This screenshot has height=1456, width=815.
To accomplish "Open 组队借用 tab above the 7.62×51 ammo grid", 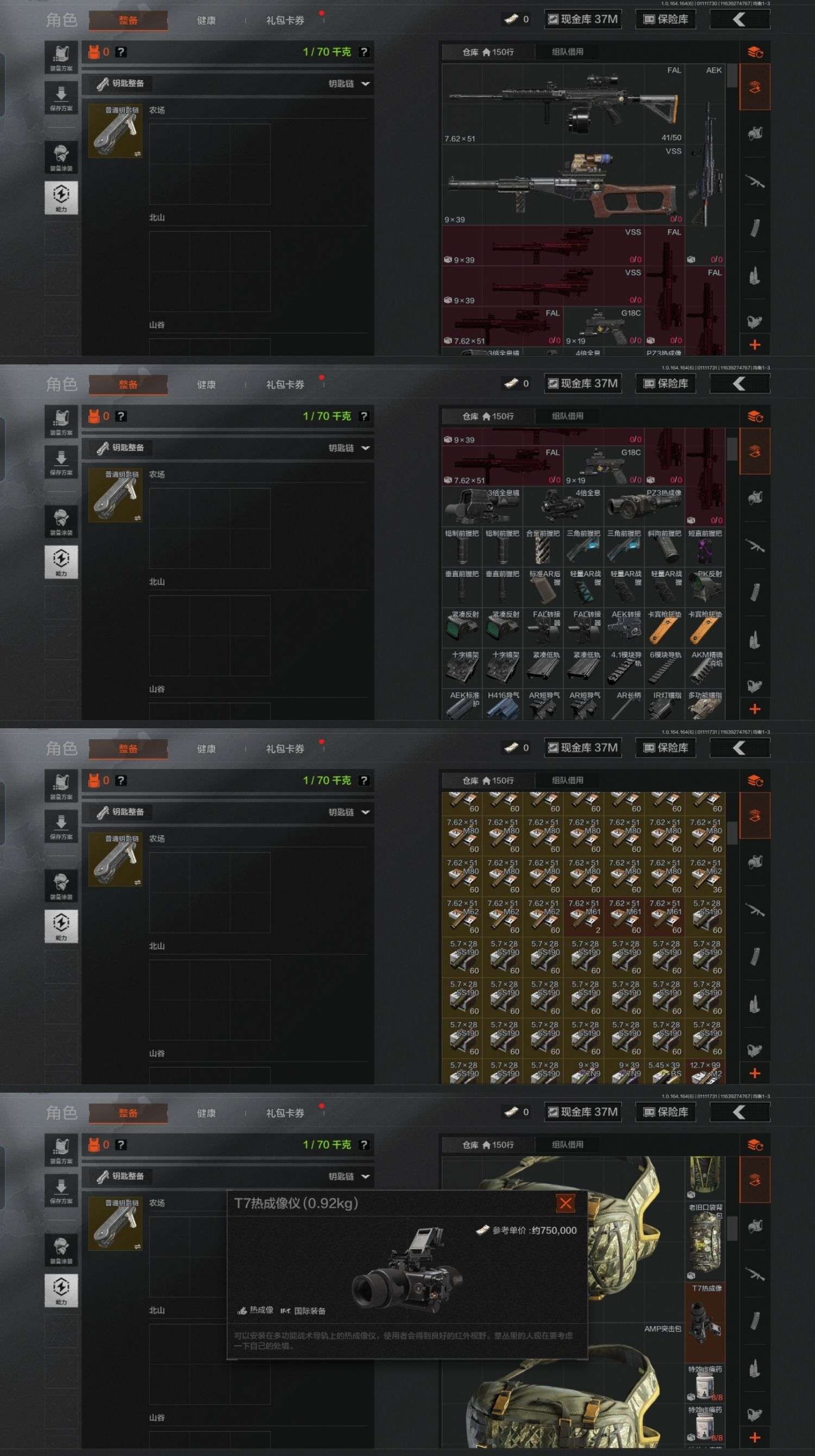I will coord(567,780).
